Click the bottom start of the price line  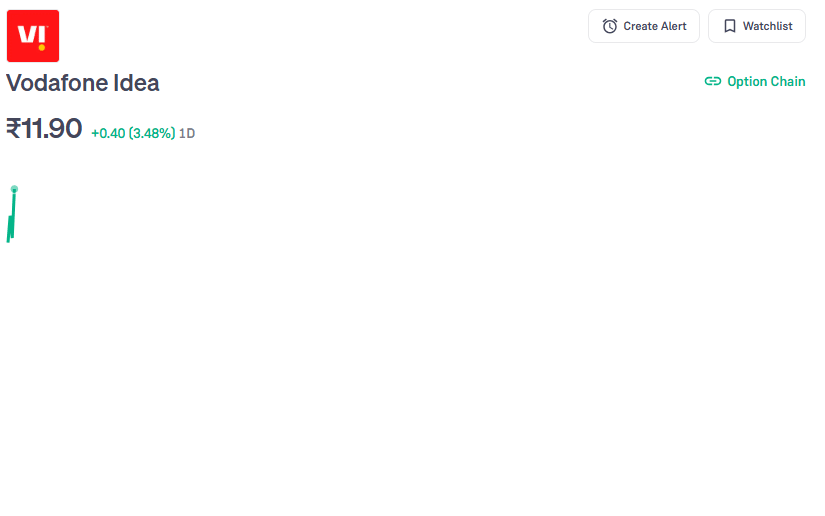[8, 239]
